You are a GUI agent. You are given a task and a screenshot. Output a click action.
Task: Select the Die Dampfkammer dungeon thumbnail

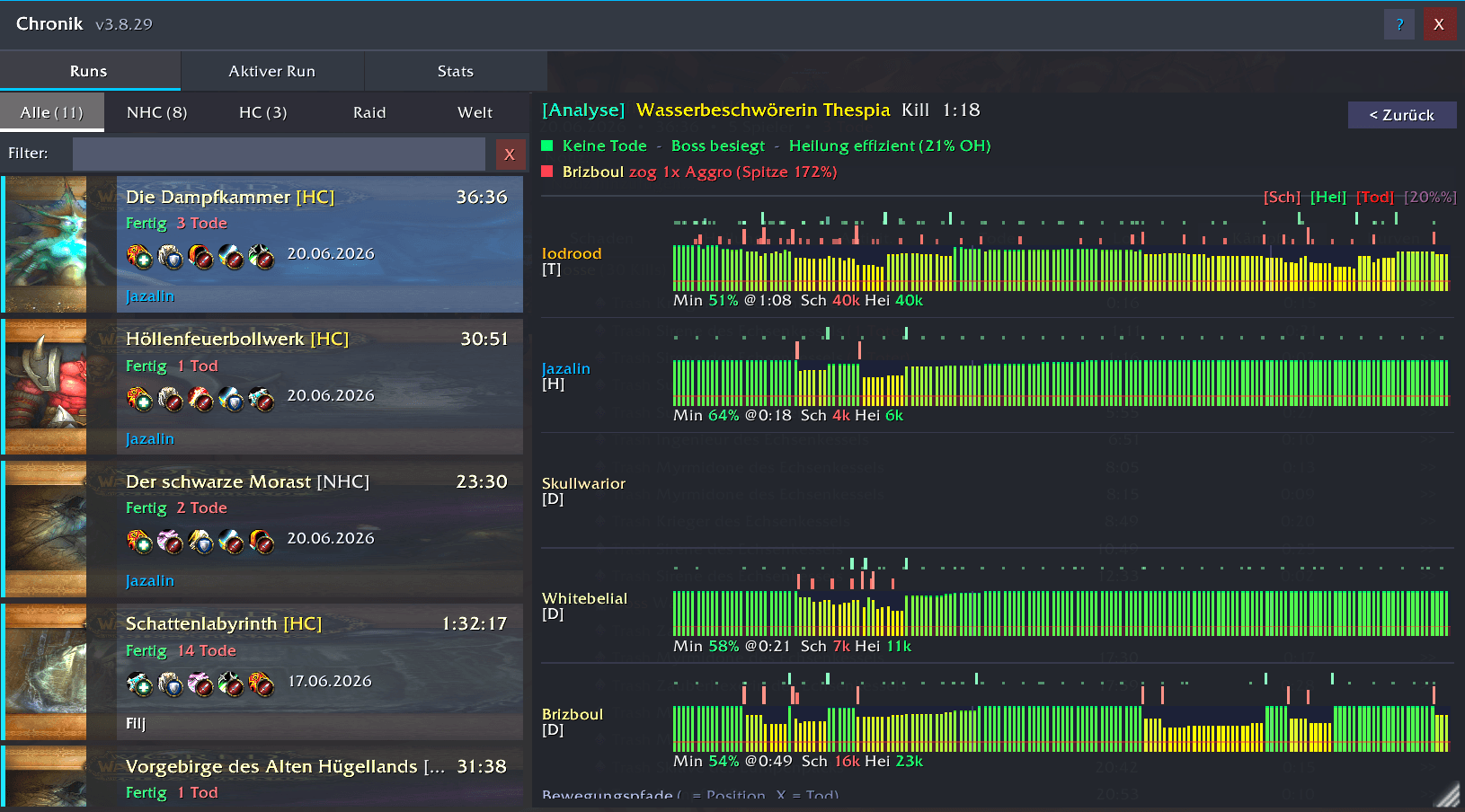[47, 244]
